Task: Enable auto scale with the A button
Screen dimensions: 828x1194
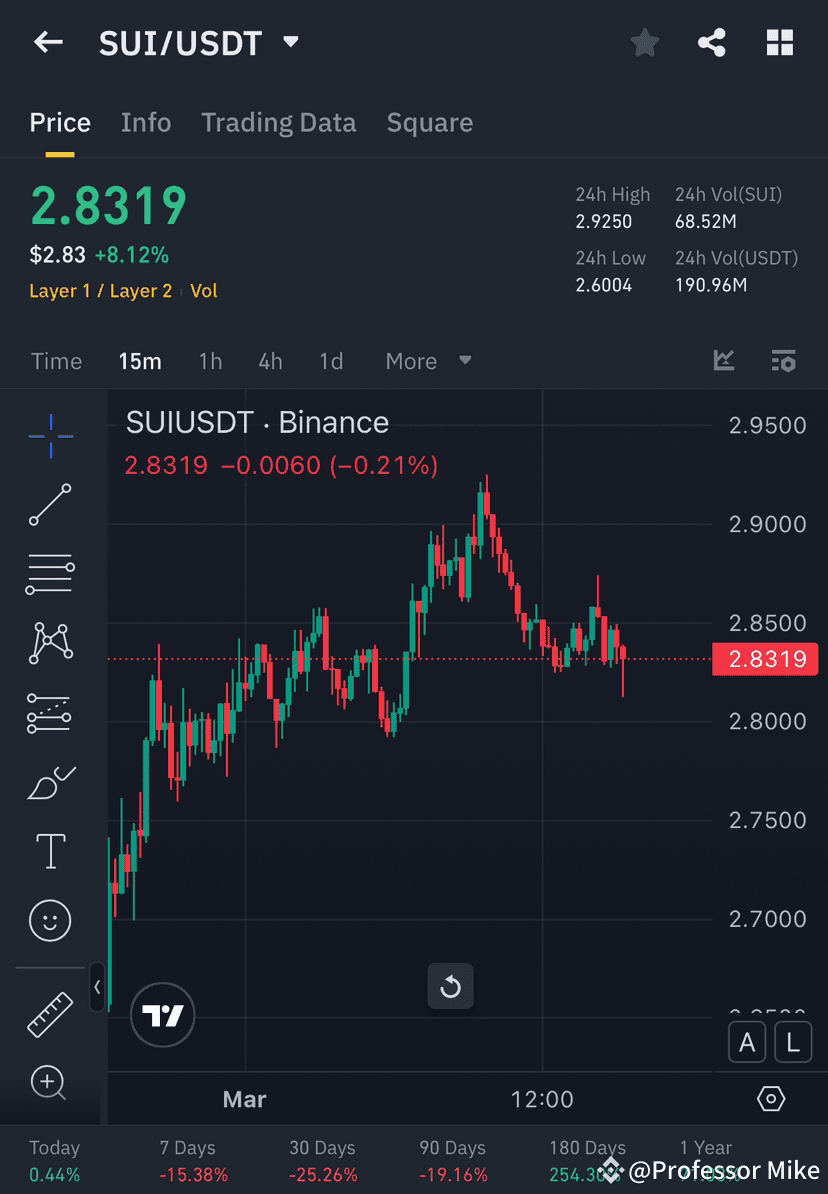Action: point(747,1042)
